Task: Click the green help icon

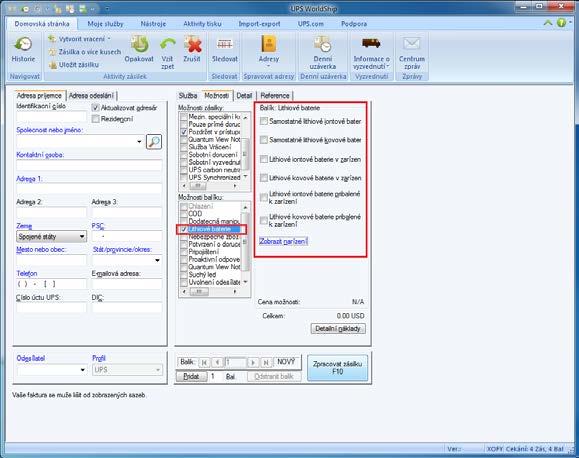Action: tap(561, 23)
